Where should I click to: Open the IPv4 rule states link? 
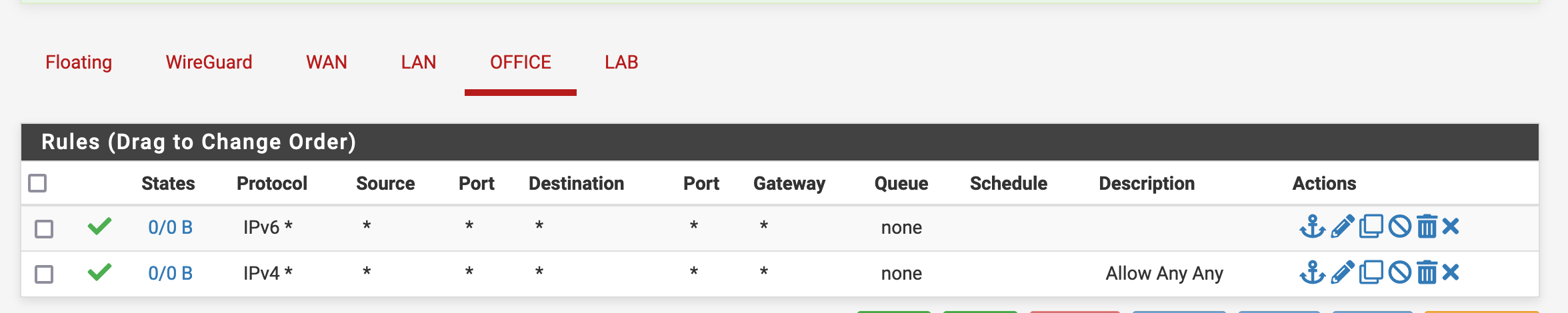(170, 273)
